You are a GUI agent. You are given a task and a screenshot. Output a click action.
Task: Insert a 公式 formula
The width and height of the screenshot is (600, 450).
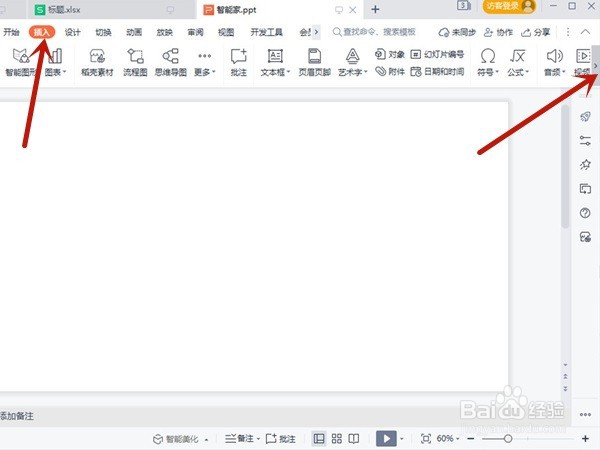[518, 62]
